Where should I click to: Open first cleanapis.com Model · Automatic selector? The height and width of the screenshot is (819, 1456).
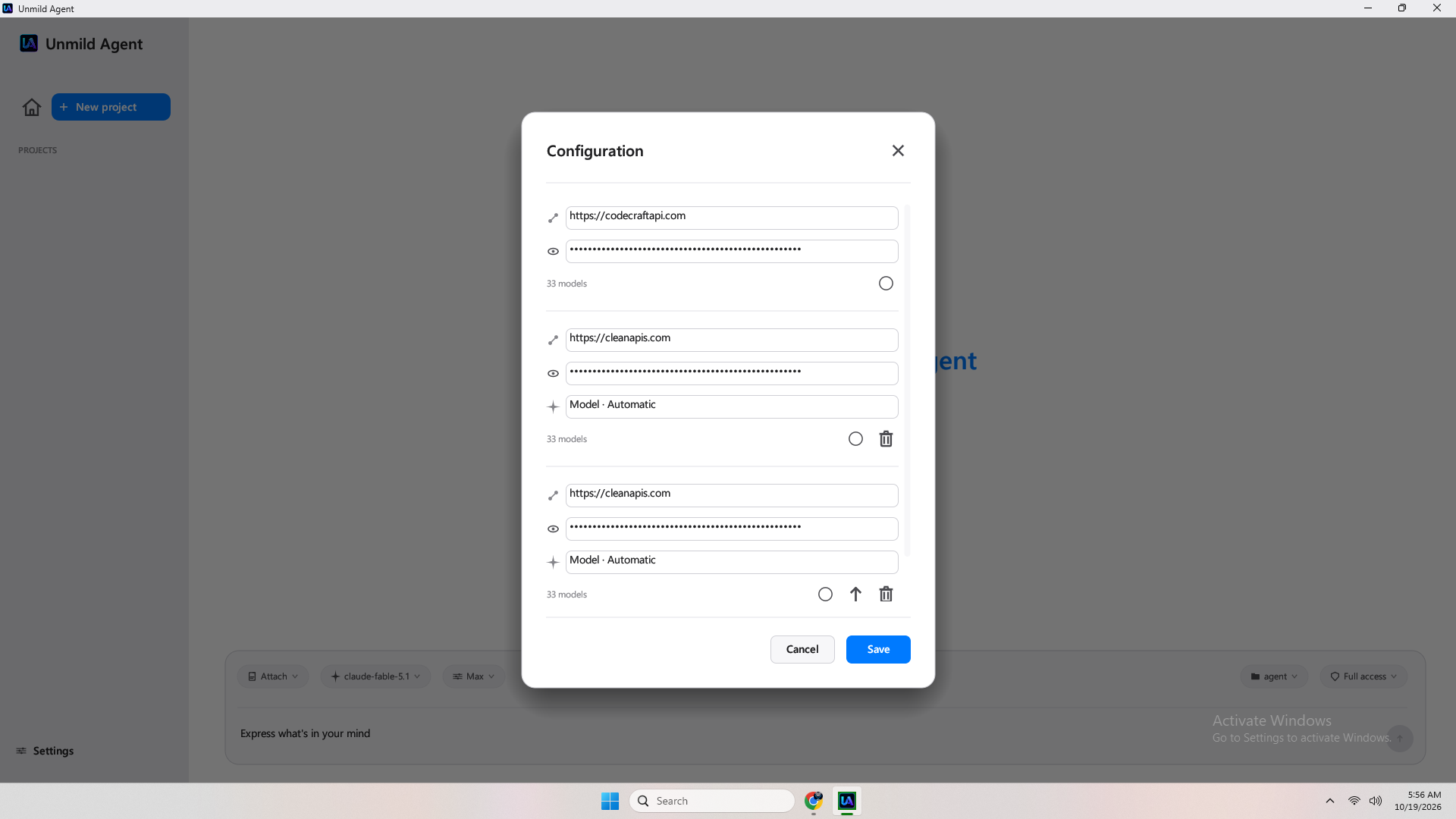point(732,406)
